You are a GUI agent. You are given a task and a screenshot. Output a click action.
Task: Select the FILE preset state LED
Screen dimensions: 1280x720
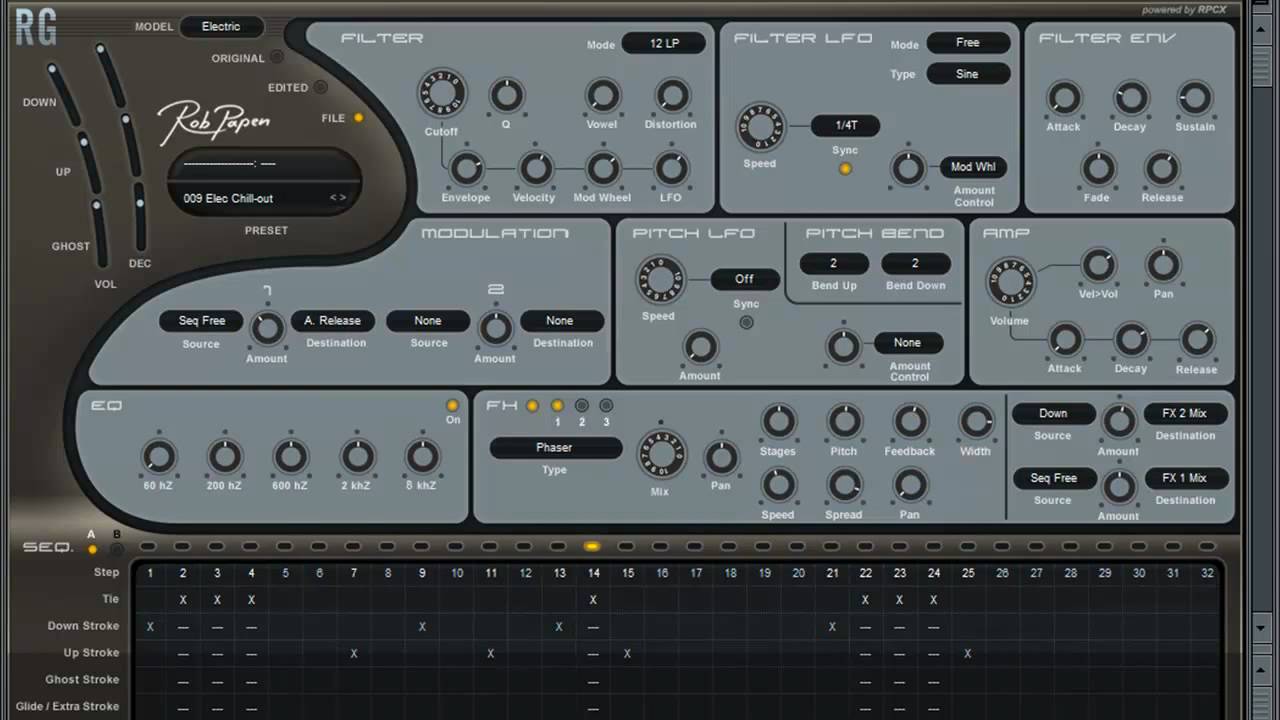[358, 118]
